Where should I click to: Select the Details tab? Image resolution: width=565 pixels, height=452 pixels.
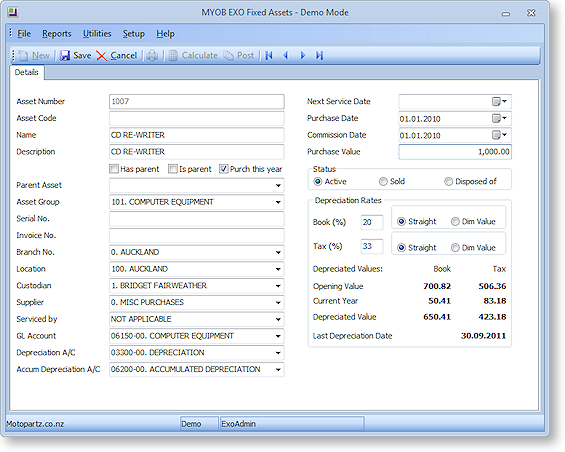(27, 72)
